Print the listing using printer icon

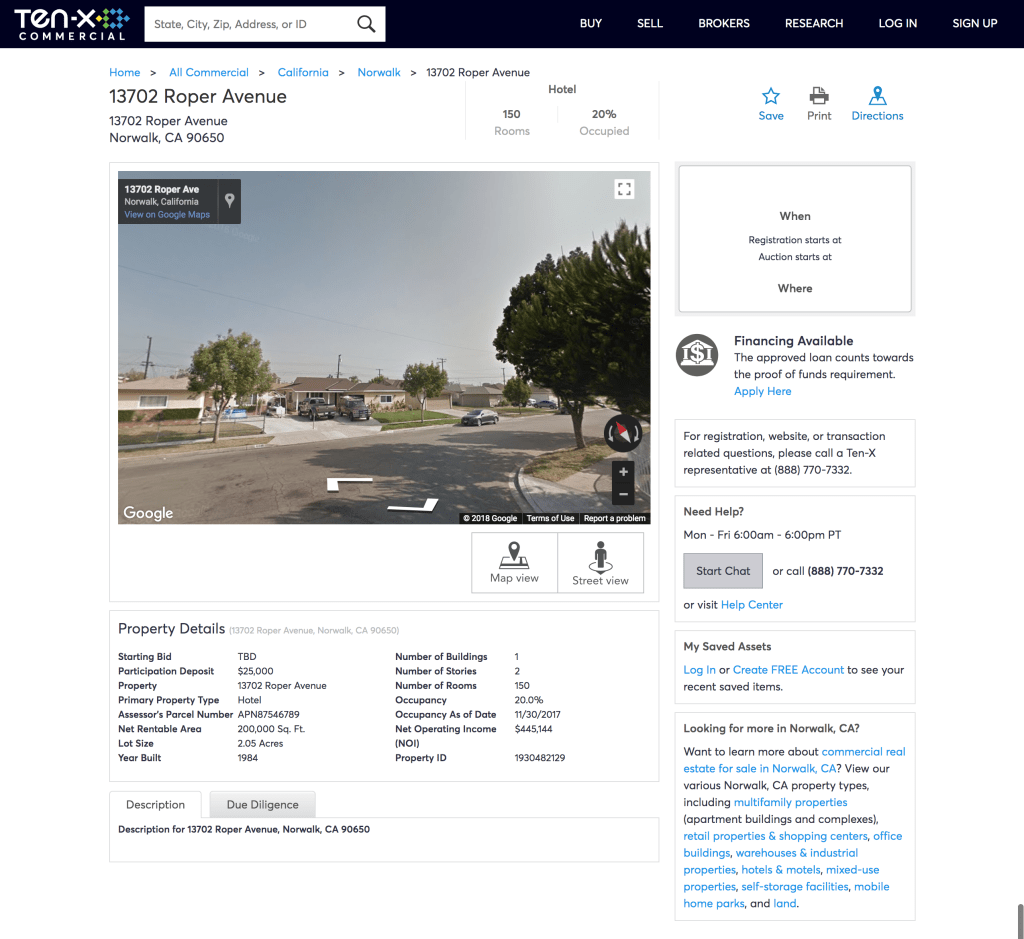pyautogui.click(x=819, y=97)
